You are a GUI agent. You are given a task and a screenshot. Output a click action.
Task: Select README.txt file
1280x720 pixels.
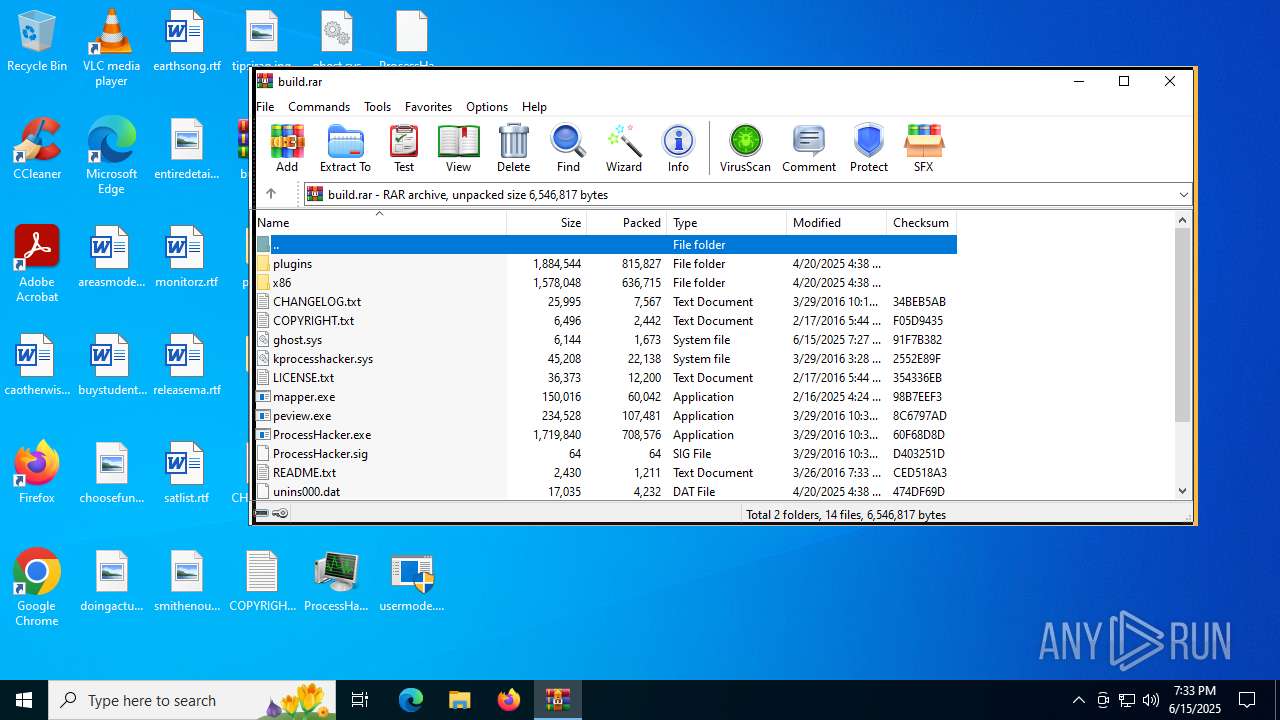pos(606,473)
